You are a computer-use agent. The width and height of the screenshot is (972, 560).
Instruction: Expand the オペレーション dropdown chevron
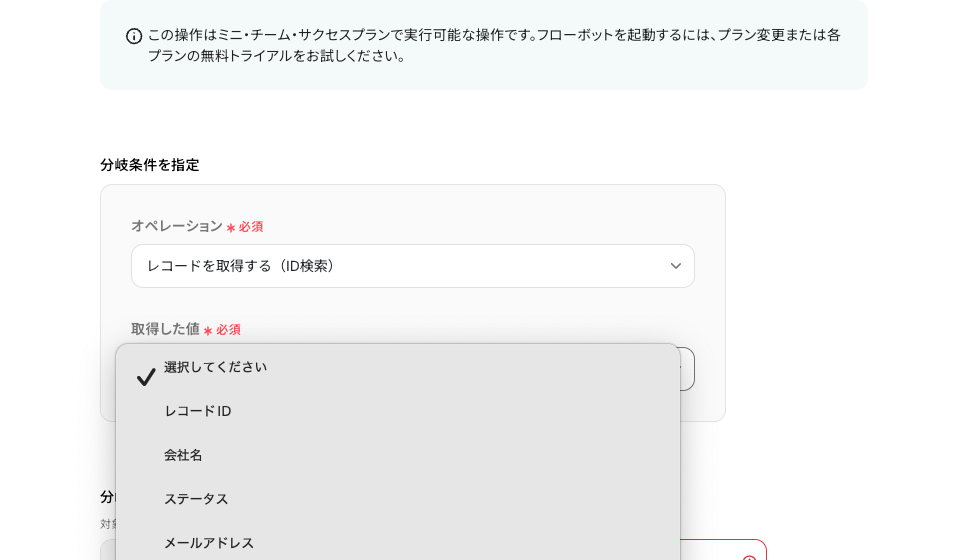point(675,266)
